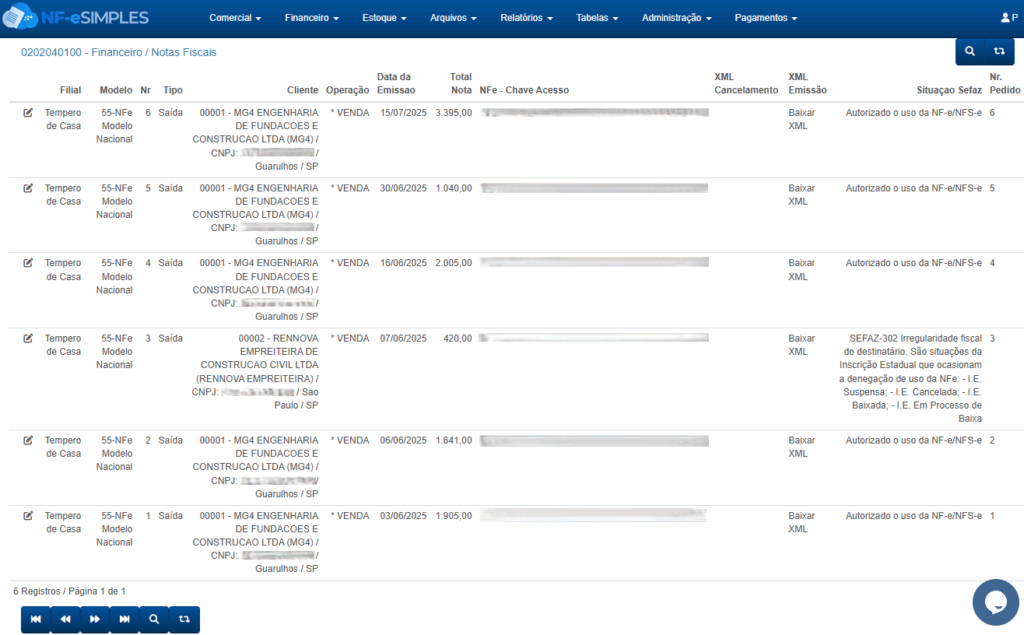Click the search icon button at top right

970,51
